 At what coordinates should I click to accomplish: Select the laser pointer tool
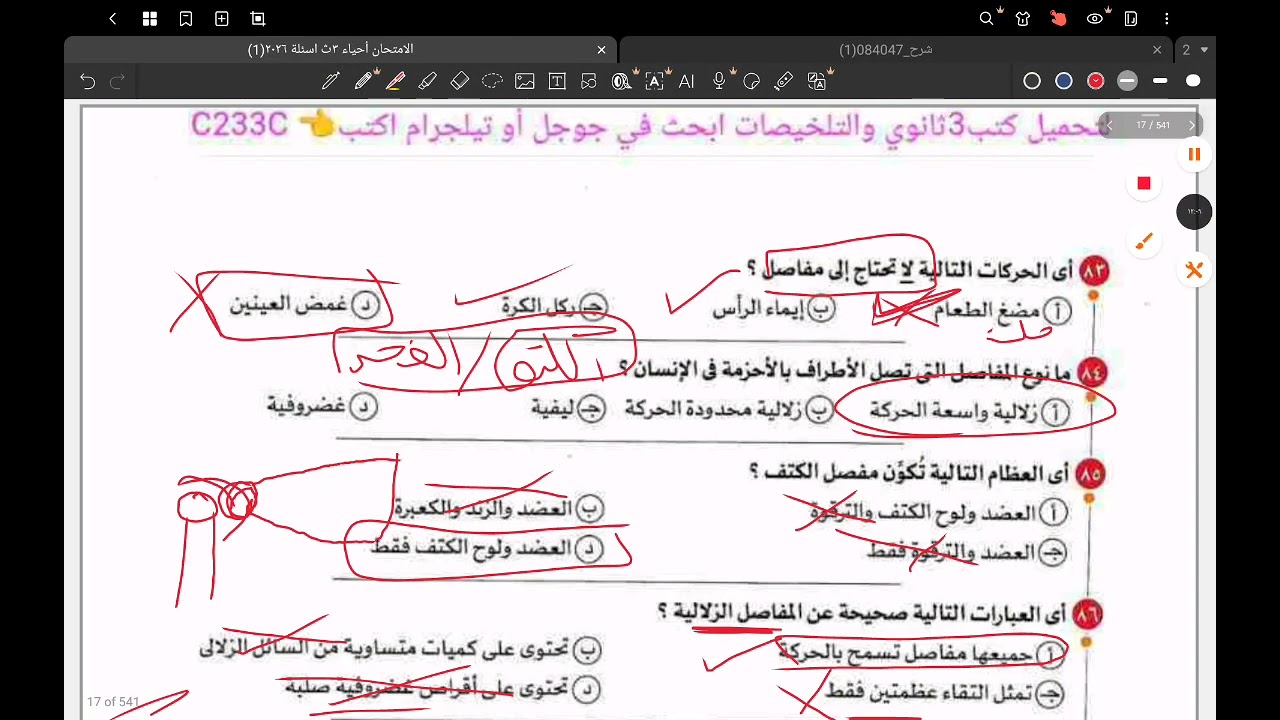(x=784, y=81)
